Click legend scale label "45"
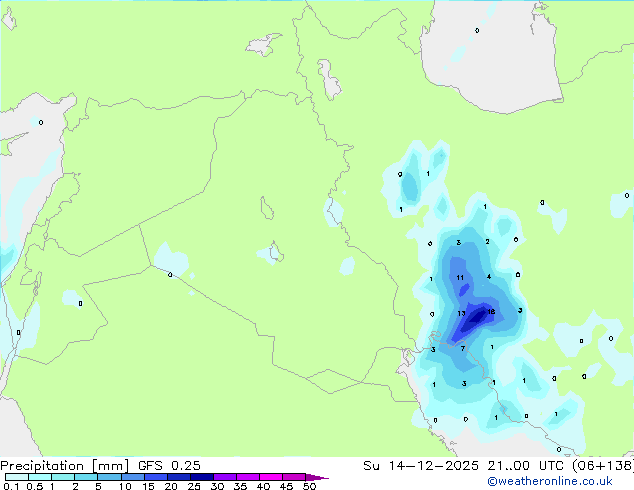Image resolution: width=634 pixels, height=490 pixels. coord(286,486)
